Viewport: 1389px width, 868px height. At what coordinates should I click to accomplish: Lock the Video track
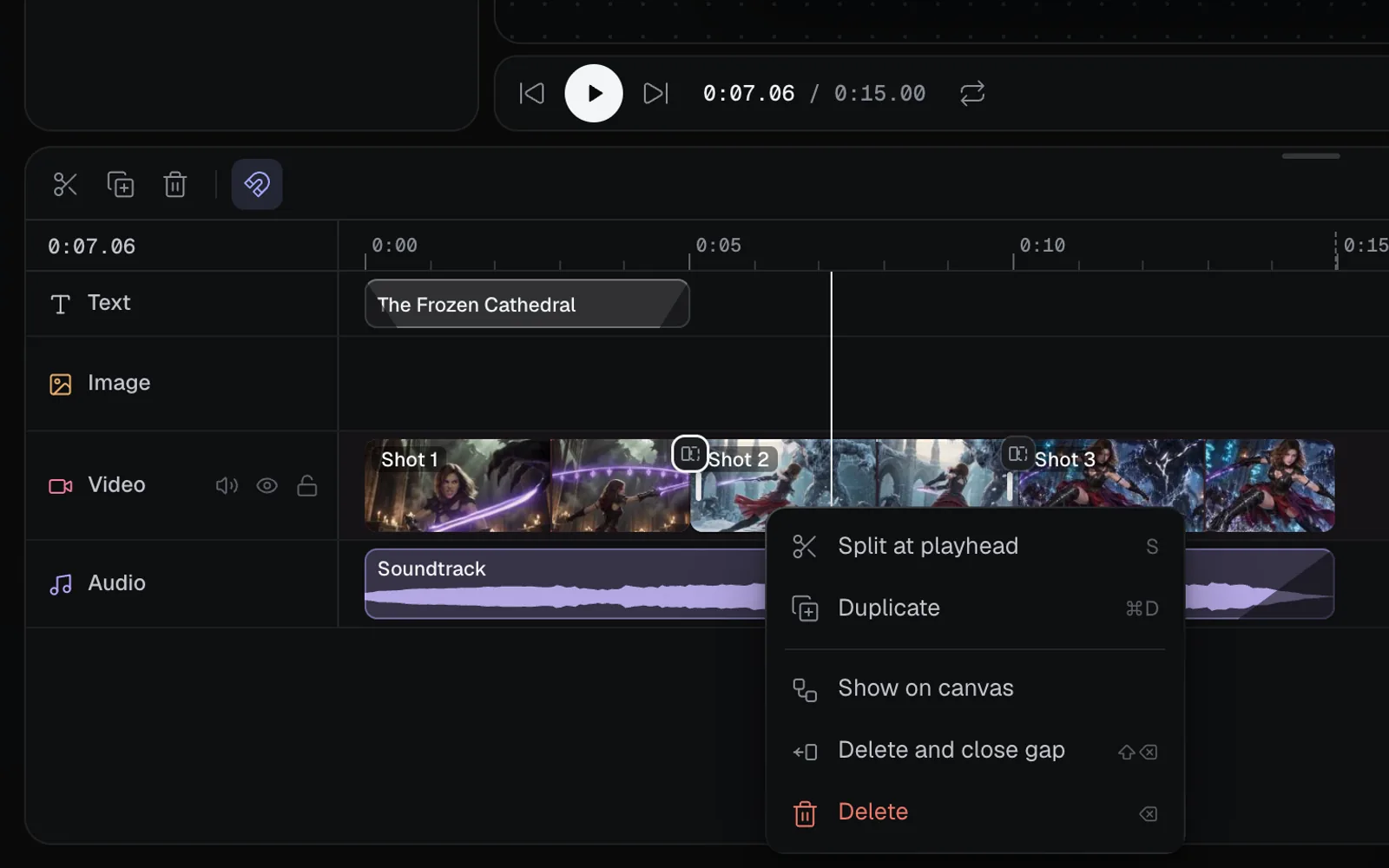307,485
